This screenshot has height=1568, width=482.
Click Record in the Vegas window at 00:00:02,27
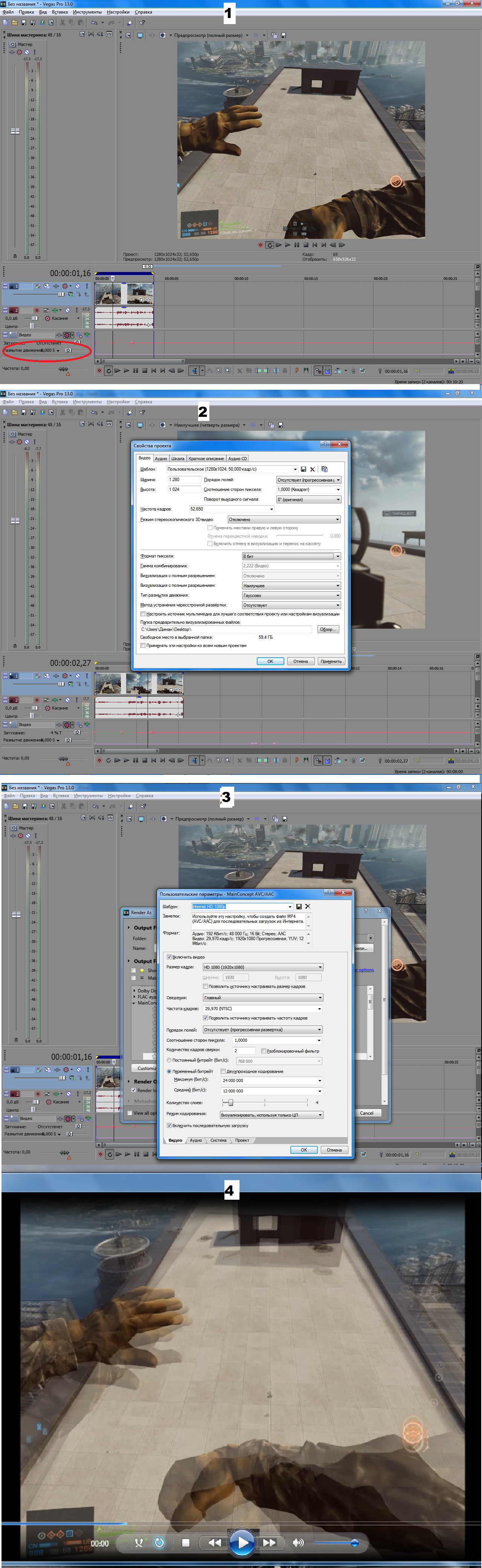click(99, 760)
